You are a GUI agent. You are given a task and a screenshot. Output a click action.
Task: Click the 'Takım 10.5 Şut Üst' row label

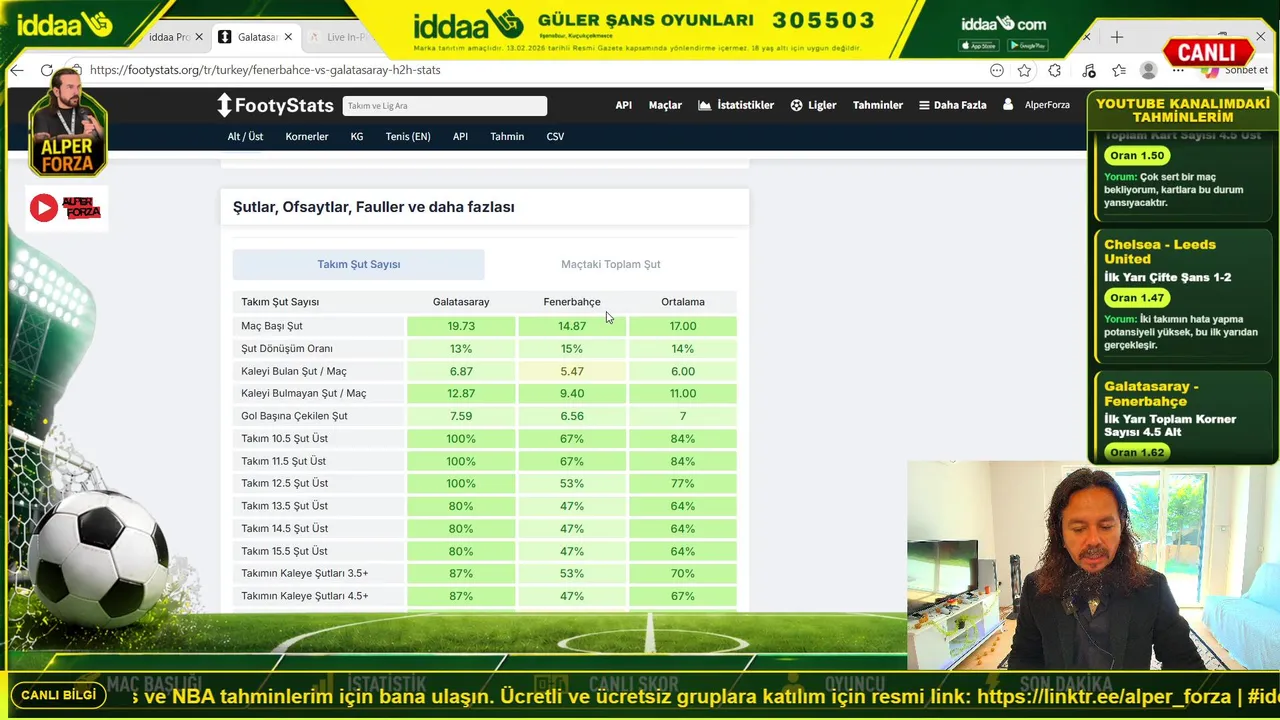[285, 439]
